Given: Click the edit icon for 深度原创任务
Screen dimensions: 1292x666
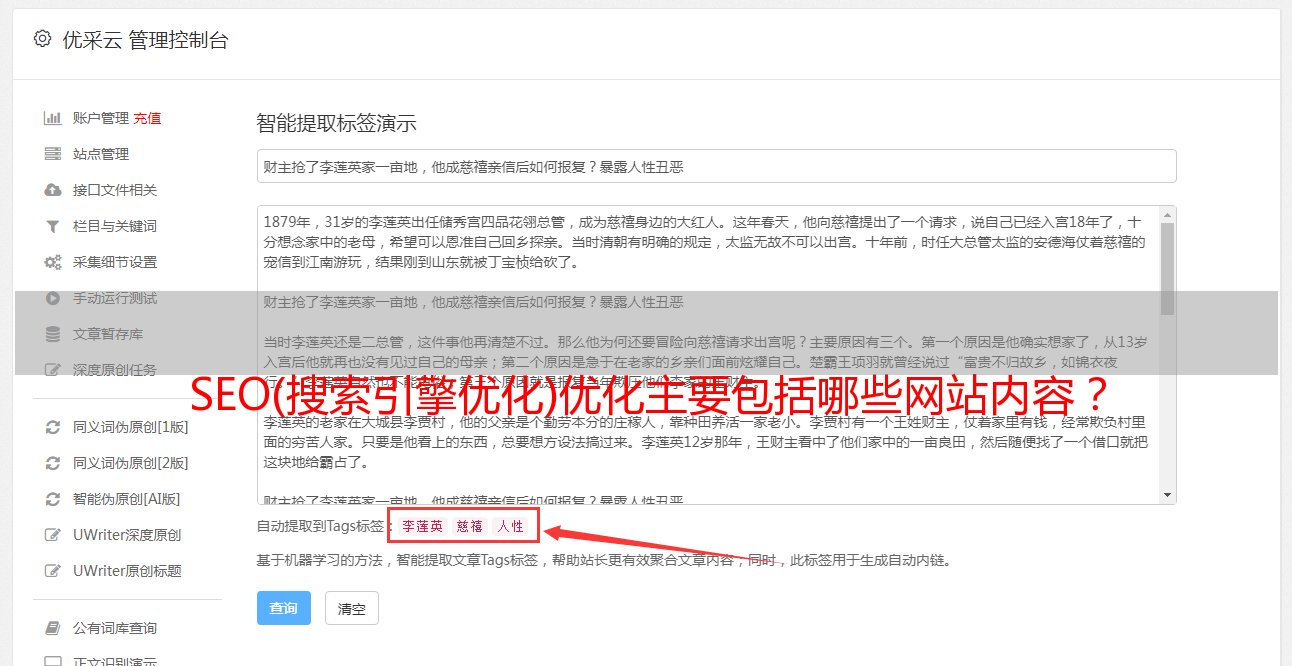Looking at the screenshot, I should pyautogui.click(x=52, y=370).
